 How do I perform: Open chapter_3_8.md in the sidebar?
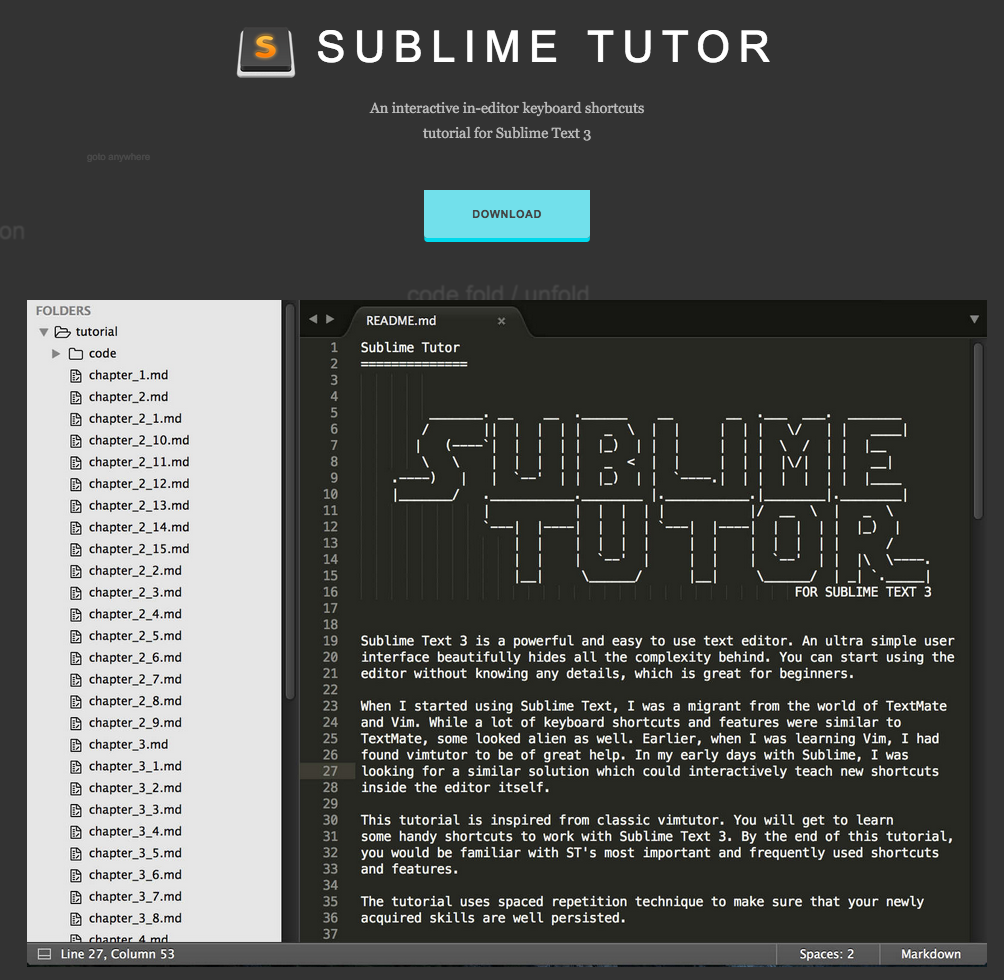(x=135, y=919)
